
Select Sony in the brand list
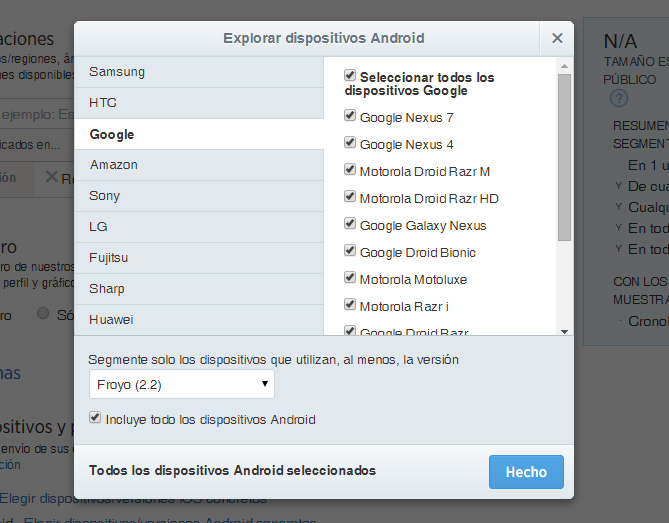point(199,196)
